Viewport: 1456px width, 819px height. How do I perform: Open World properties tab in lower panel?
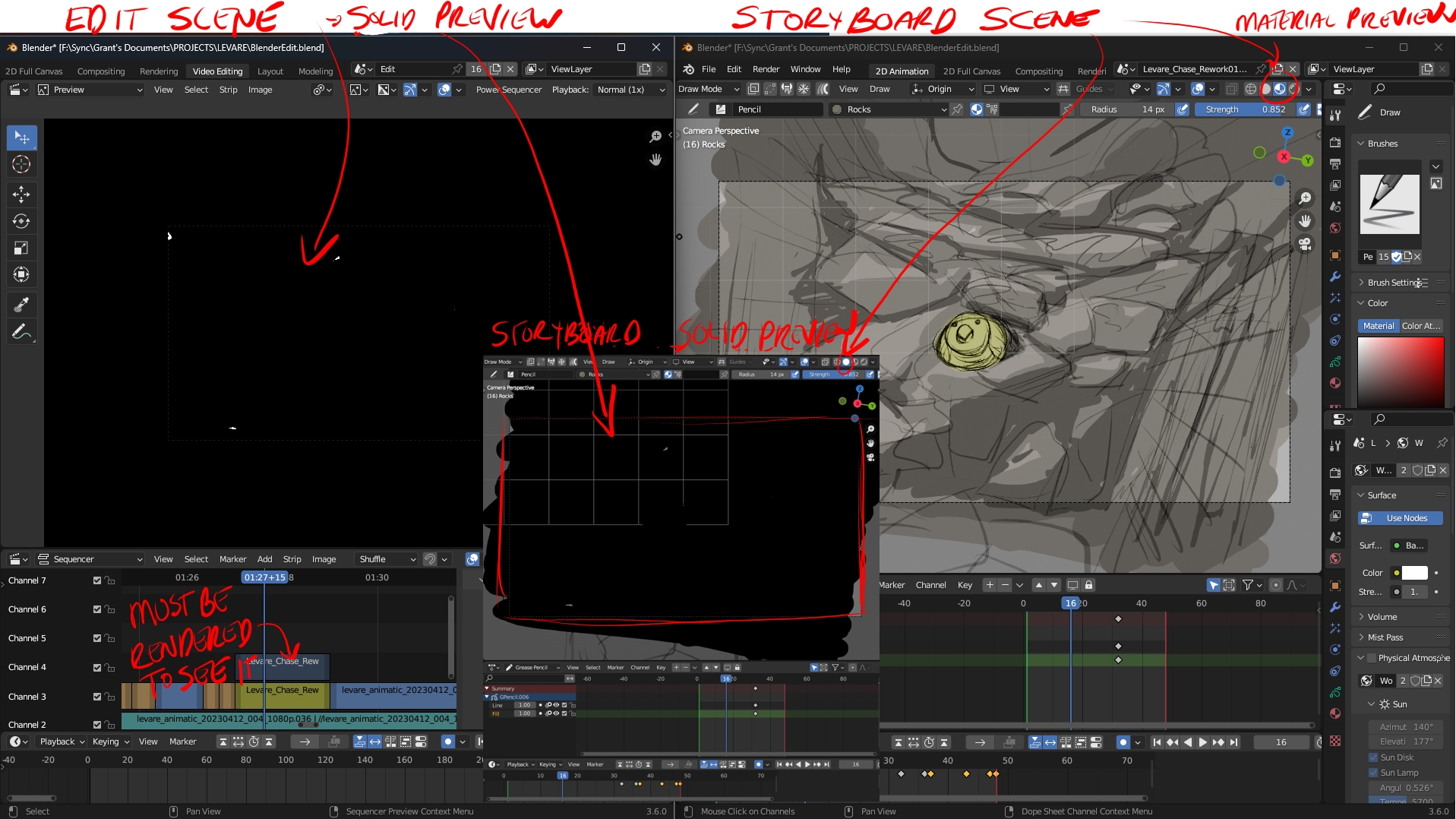(x=1335, y=558)
